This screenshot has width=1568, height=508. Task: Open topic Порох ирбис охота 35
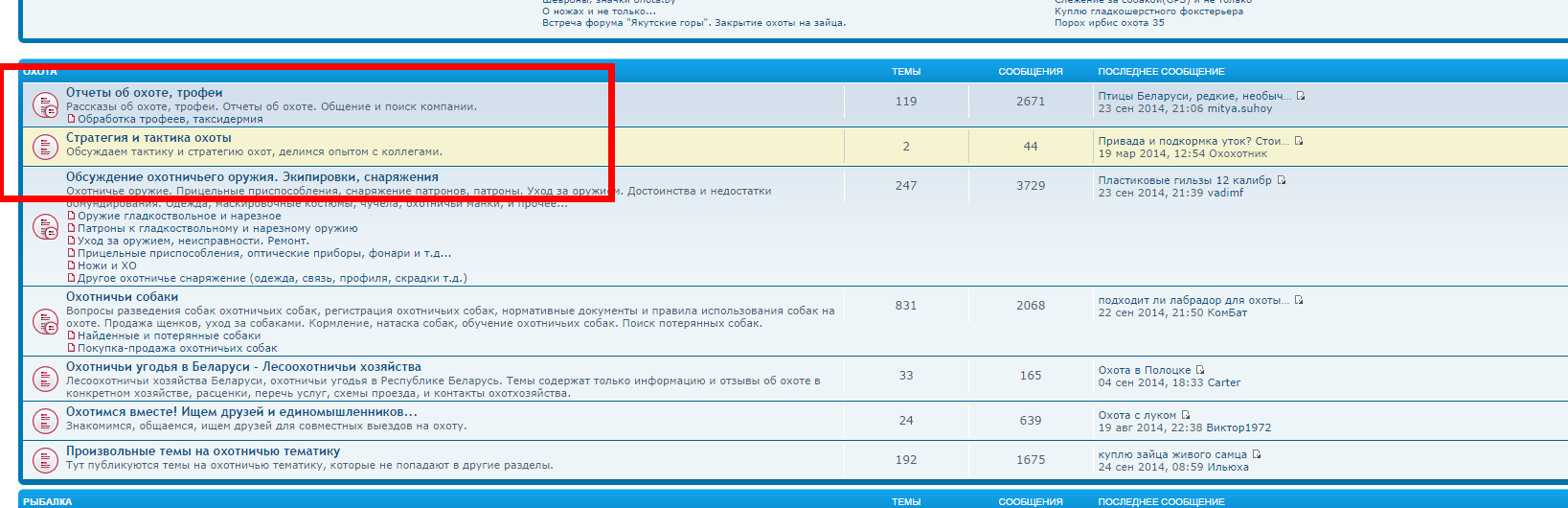tap(1109, 23)
